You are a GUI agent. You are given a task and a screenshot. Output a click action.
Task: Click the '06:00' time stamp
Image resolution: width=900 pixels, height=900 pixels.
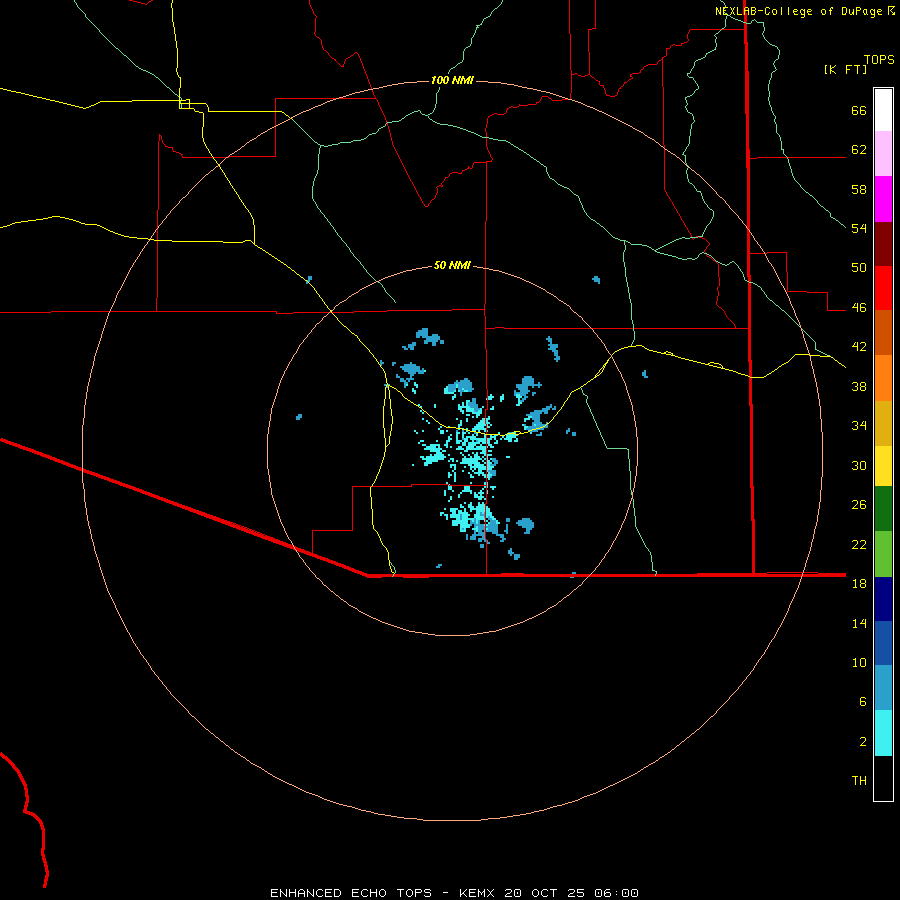[x=615, y=893]
